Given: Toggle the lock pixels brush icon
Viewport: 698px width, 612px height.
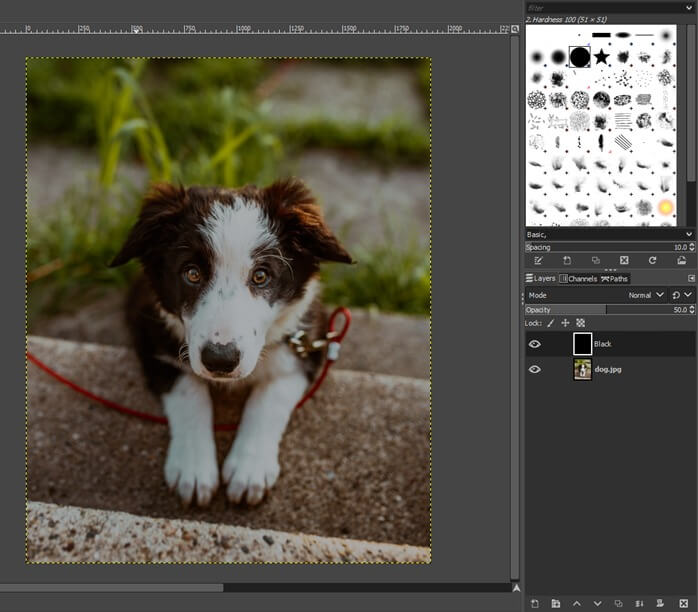Looking at the screenshot, I should pos(550,323).
